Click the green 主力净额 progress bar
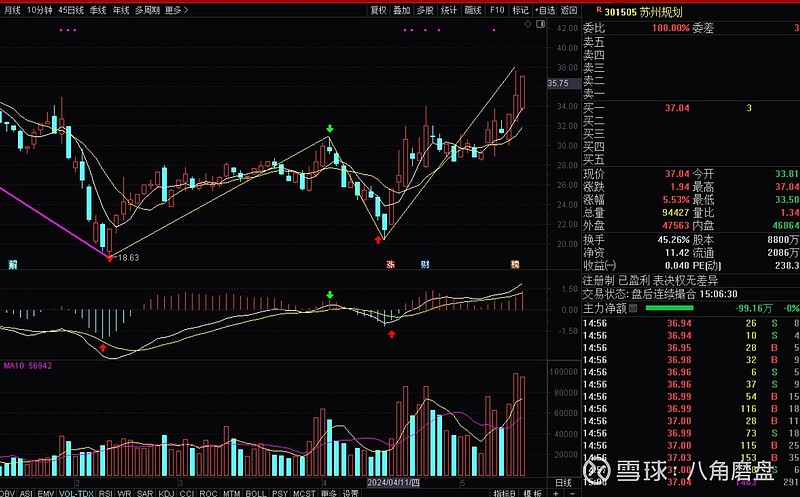 click(669, 308)
